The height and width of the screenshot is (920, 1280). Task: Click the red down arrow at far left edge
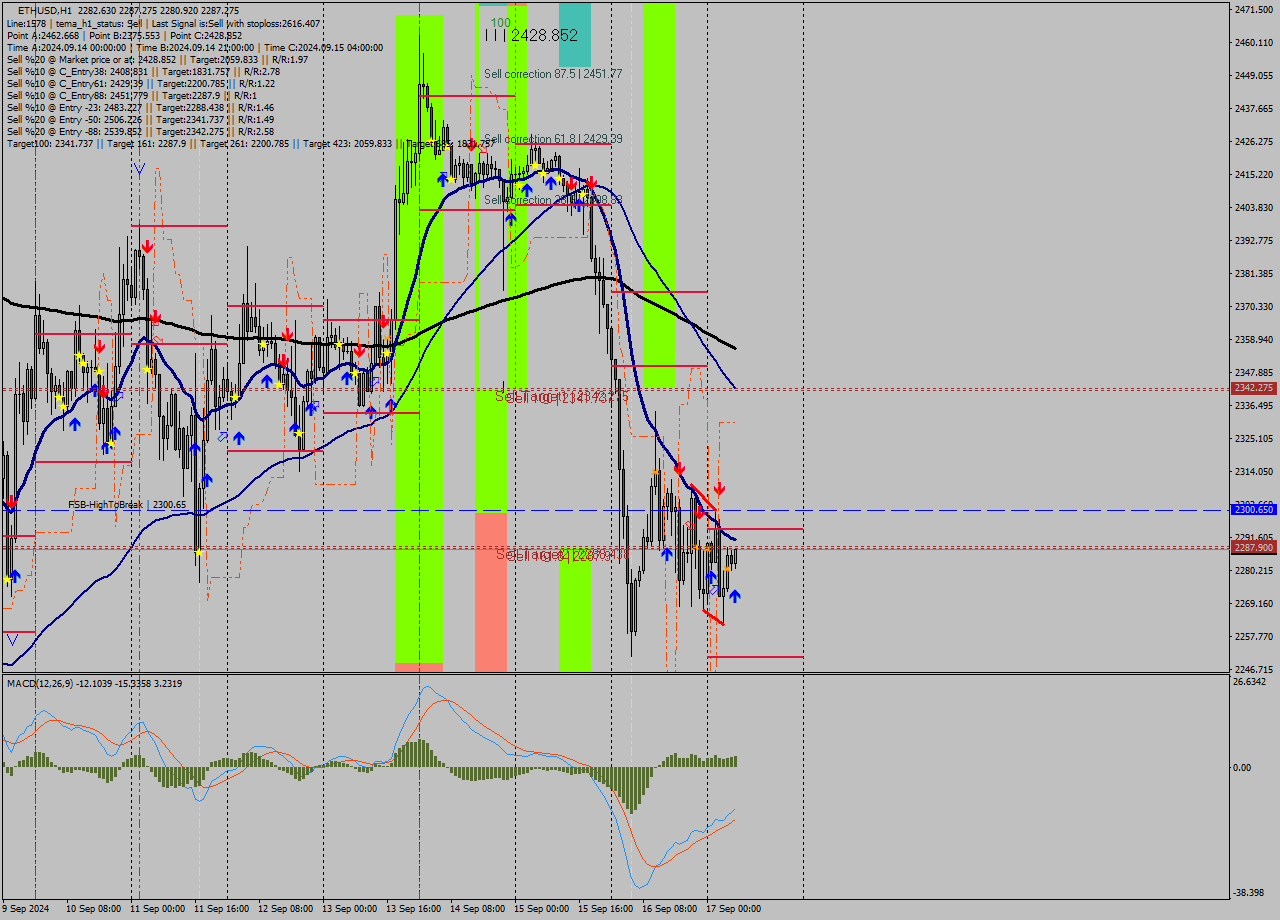coord(10,502)
